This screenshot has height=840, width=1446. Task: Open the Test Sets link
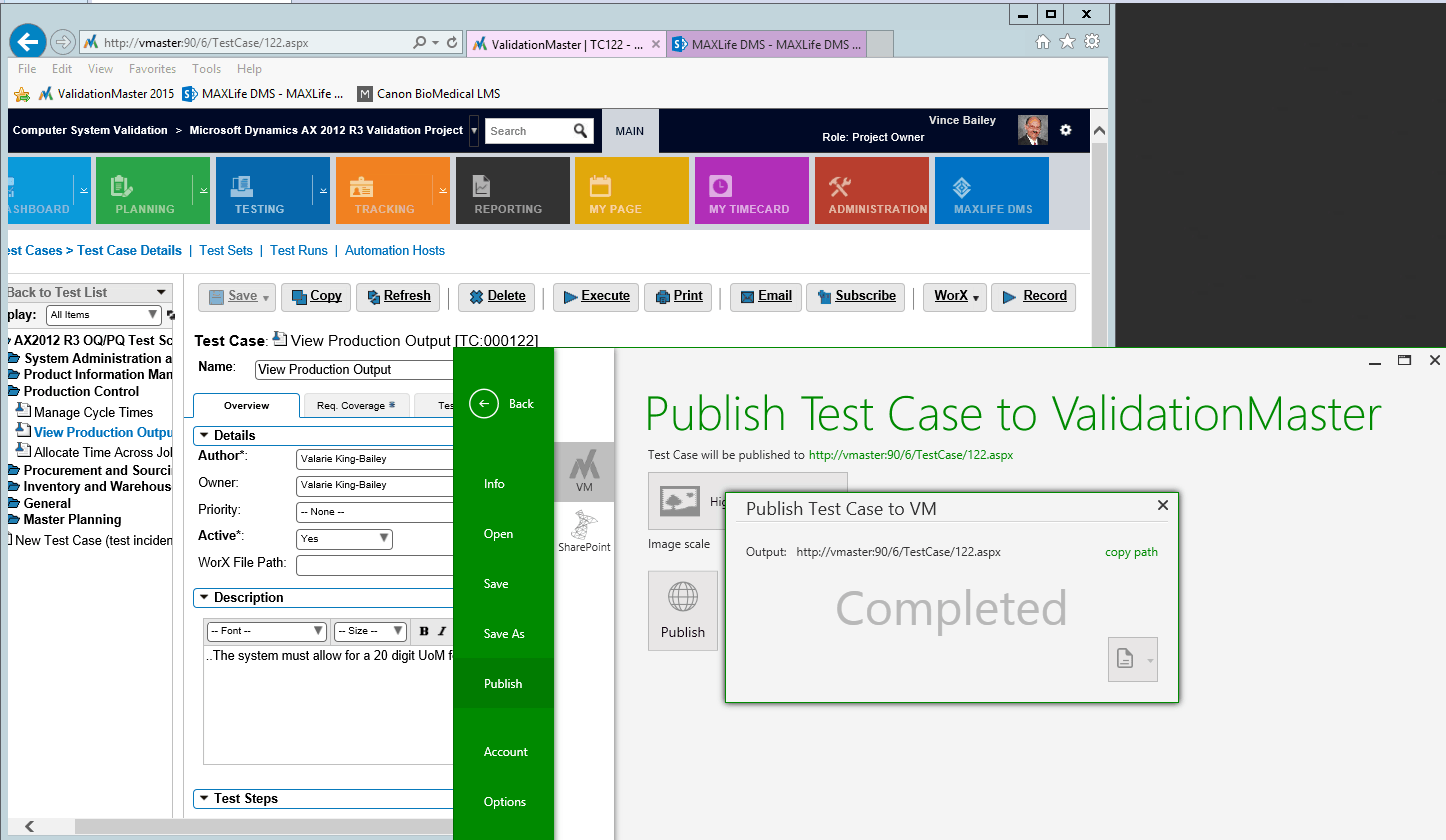[226, 251]
